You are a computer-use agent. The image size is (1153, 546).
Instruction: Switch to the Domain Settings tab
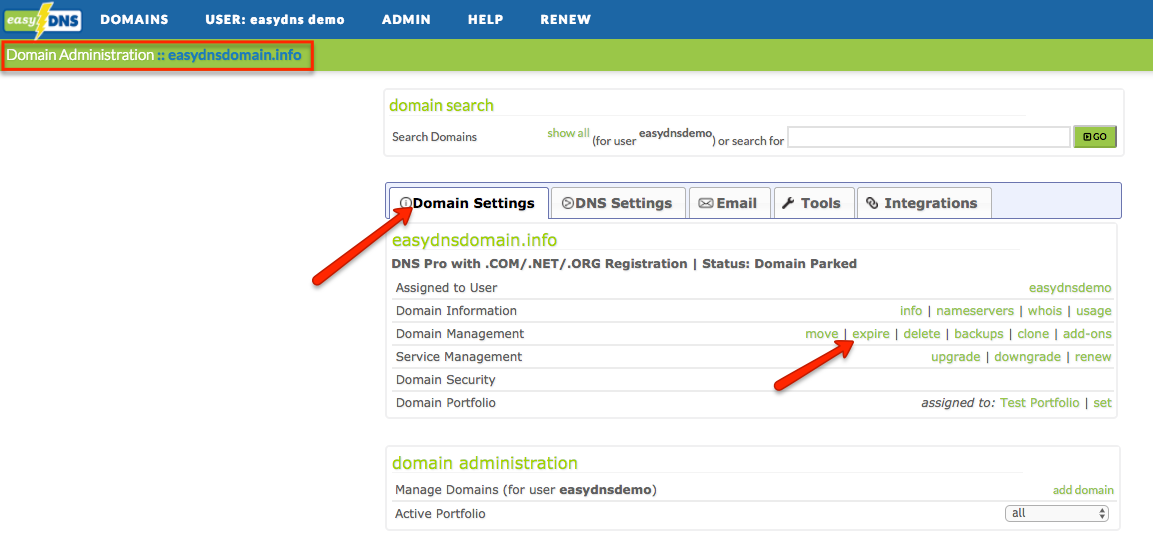[x=468, y=203]
